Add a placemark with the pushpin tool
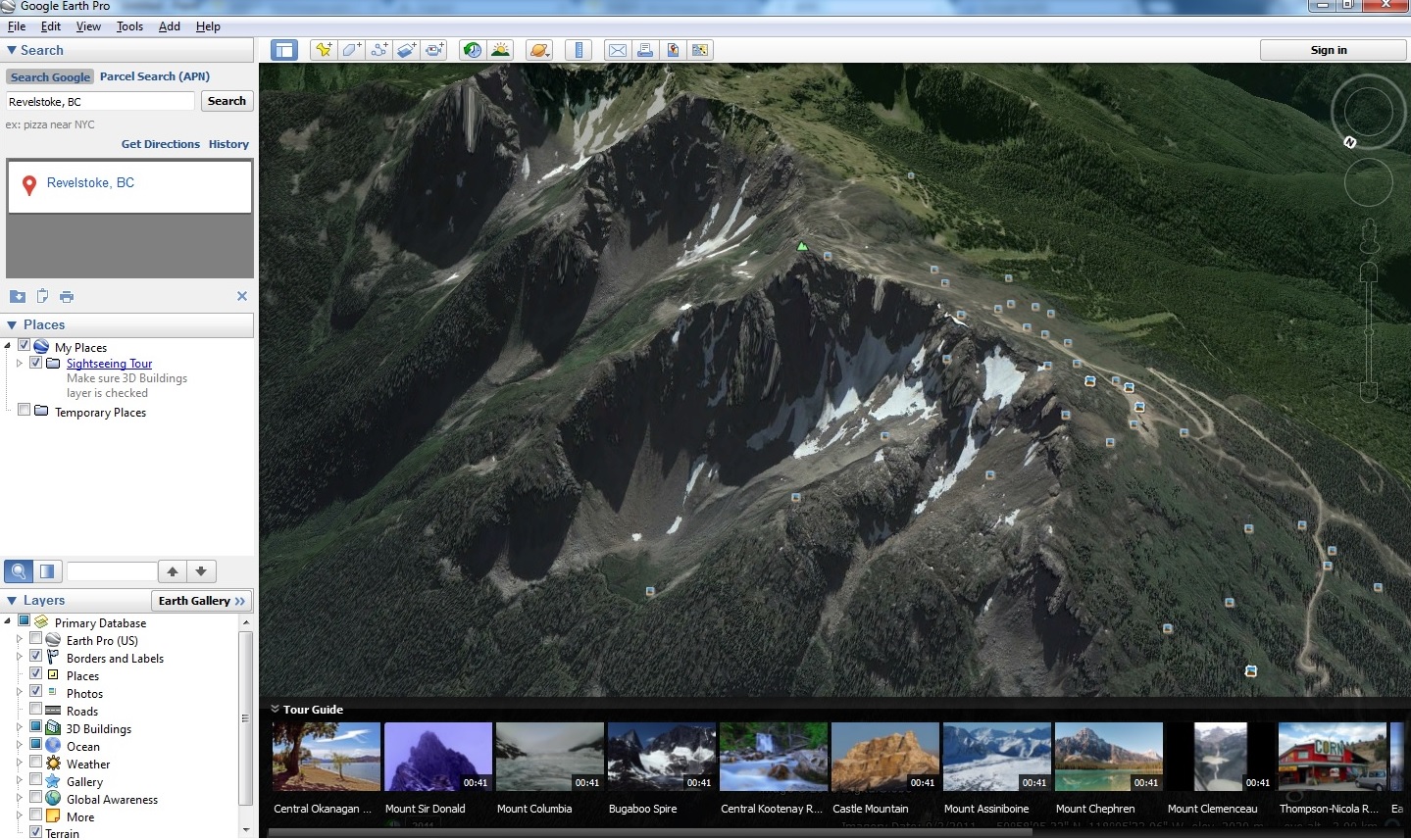Image resolution: width=1411 pixels, height=840 pixels. (324, 50)
